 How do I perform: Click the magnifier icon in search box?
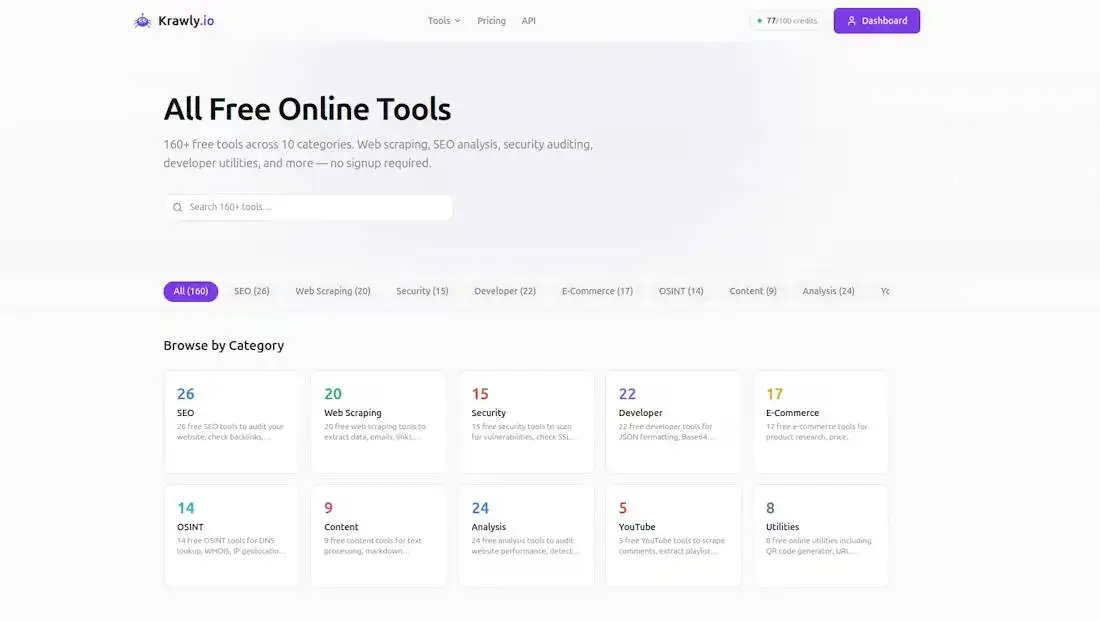coord(177,207)
